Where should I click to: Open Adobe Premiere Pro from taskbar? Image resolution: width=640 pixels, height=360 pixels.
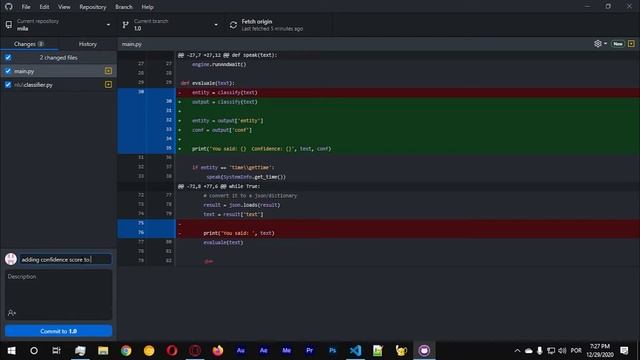point(309,351)
